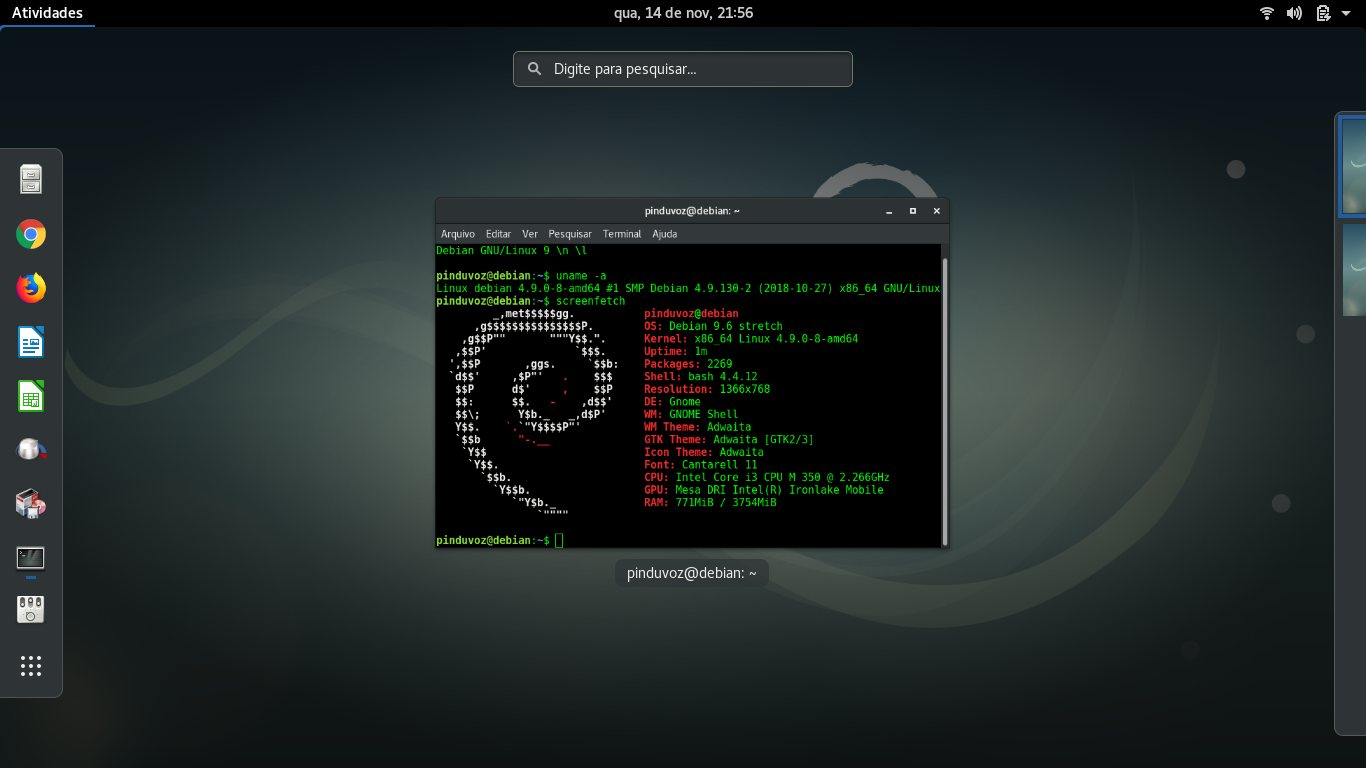Open the Wi-Fi network status icon
The height and width of the screenshot is (768, 1366).
(x=1267, y=13)
